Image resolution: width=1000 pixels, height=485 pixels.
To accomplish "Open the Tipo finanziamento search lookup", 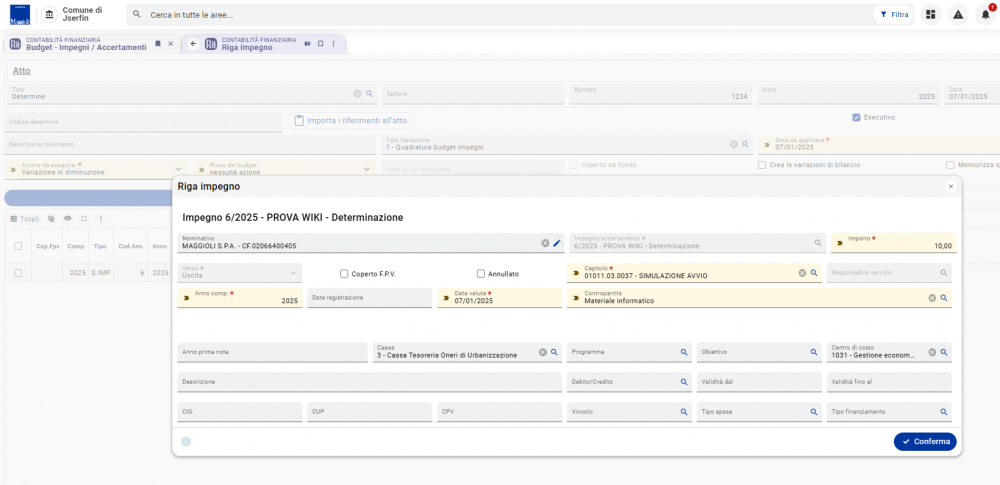I will click(x=944, y=412).
